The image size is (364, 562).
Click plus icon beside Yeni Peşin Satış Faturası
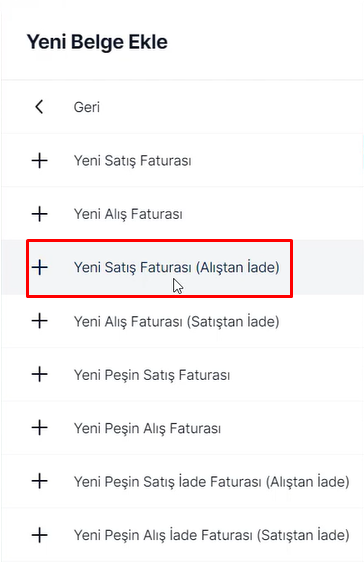(39, 375)
